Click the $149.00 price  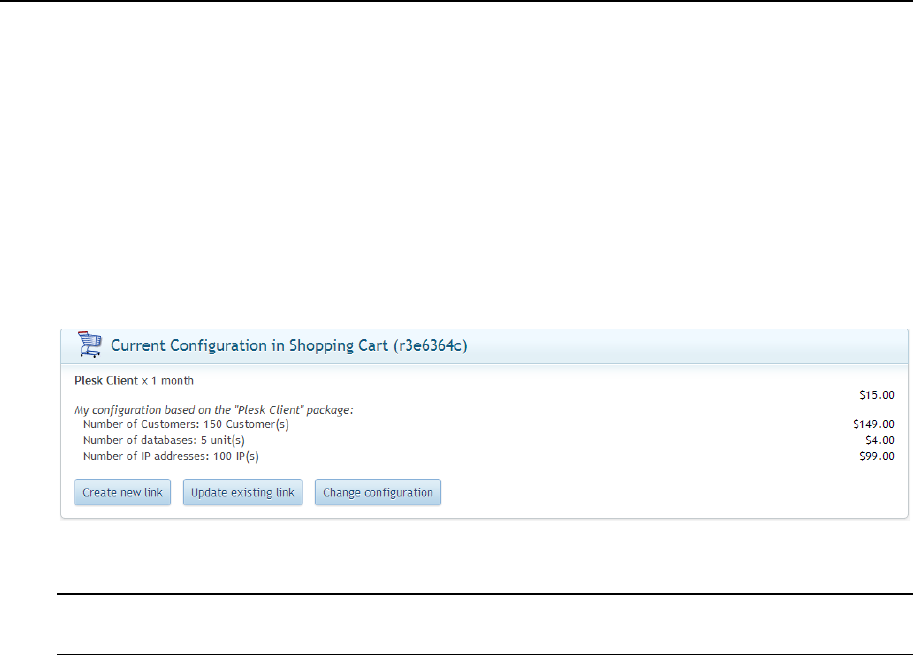click(873, 424)
